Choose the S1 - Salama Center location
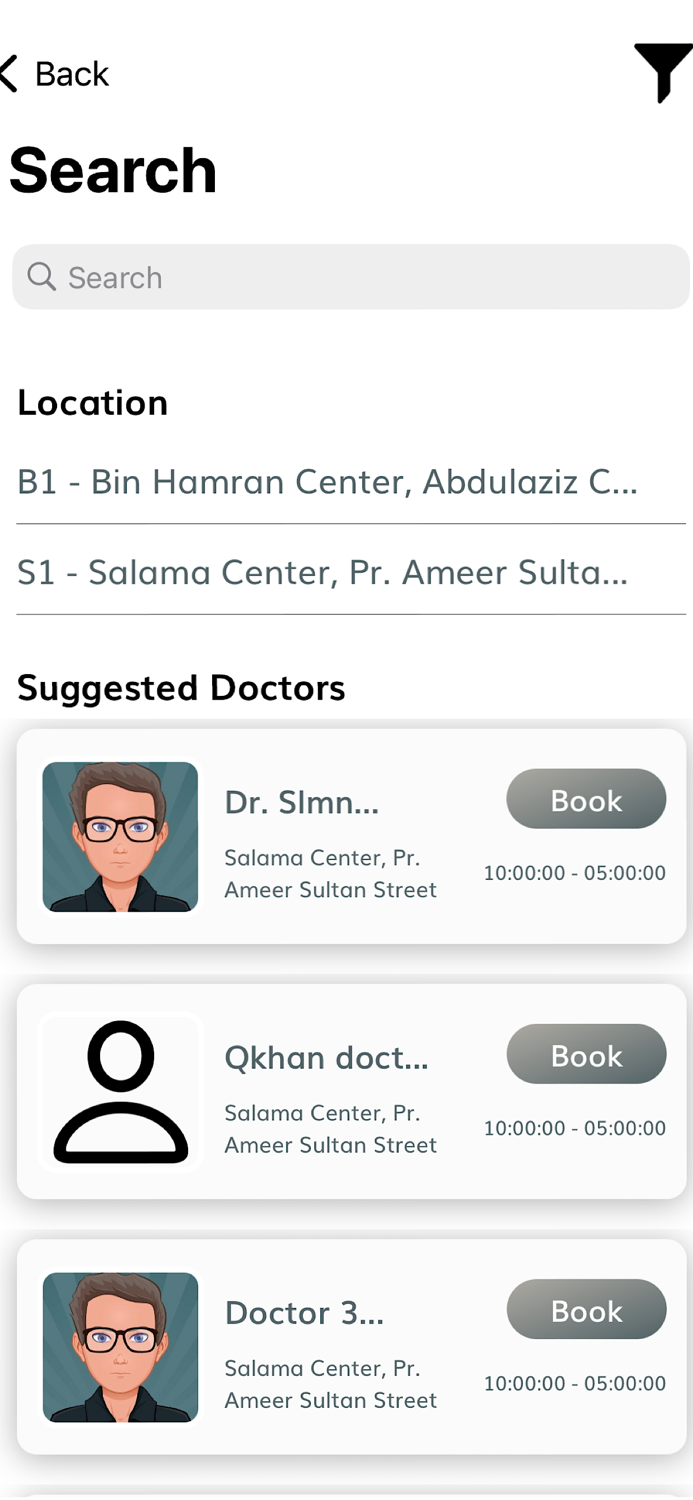The image size is (693, 1500). click(x=322, y=572)
